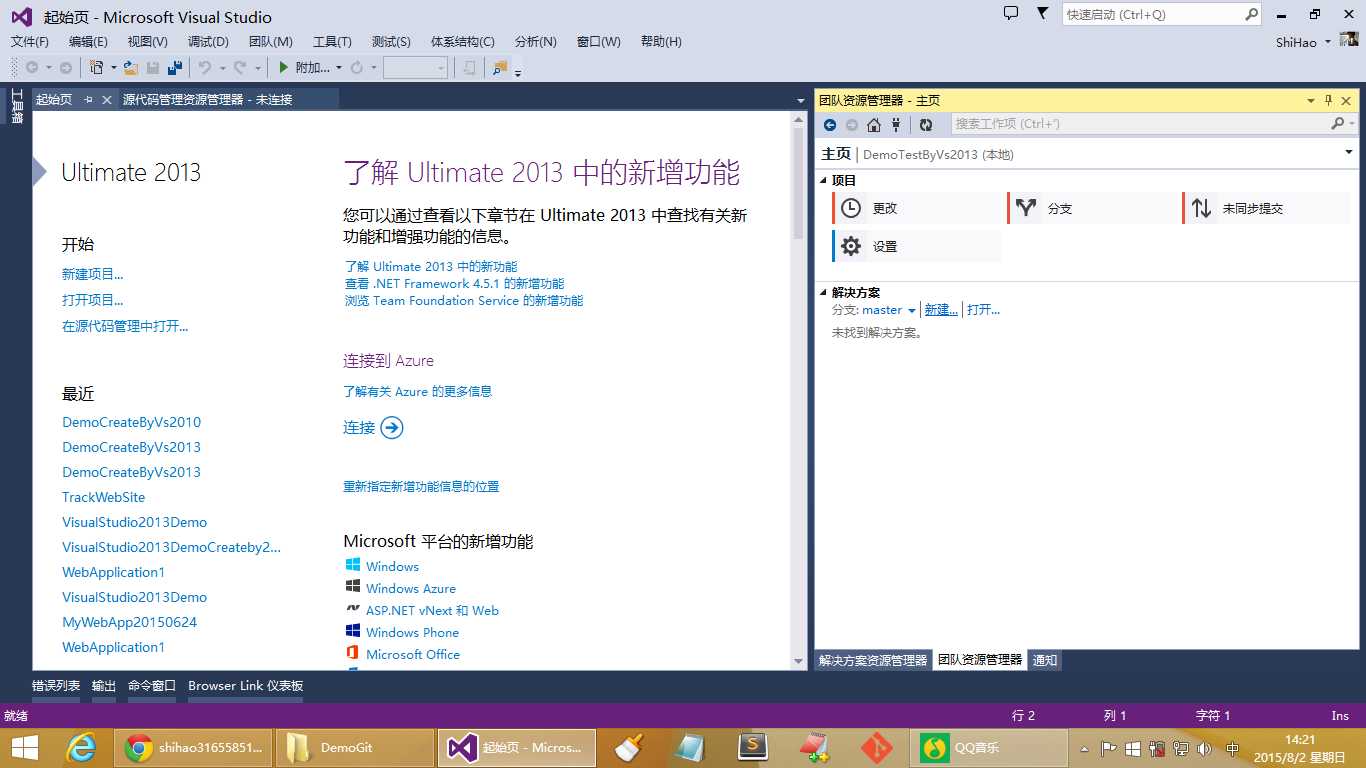The height and width of the screenshot is (768, 1366).
Task: Collapse the 解决方案 section
Action: click(824, 293)
